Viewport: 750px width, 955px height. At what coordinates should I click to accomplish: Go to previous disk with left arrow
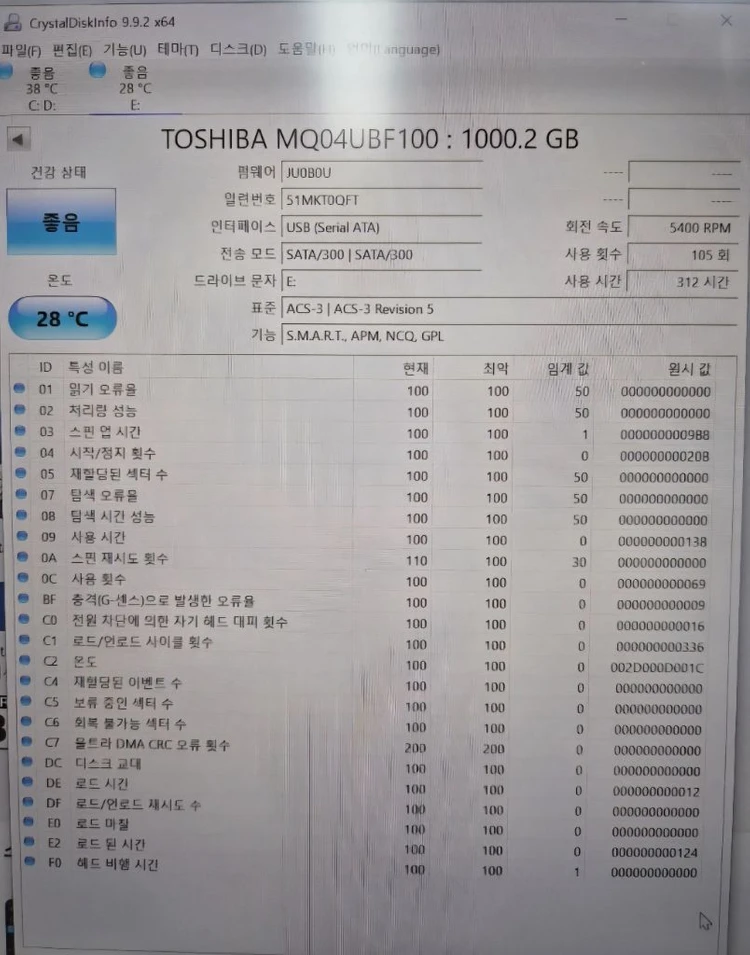coord(18,139)
